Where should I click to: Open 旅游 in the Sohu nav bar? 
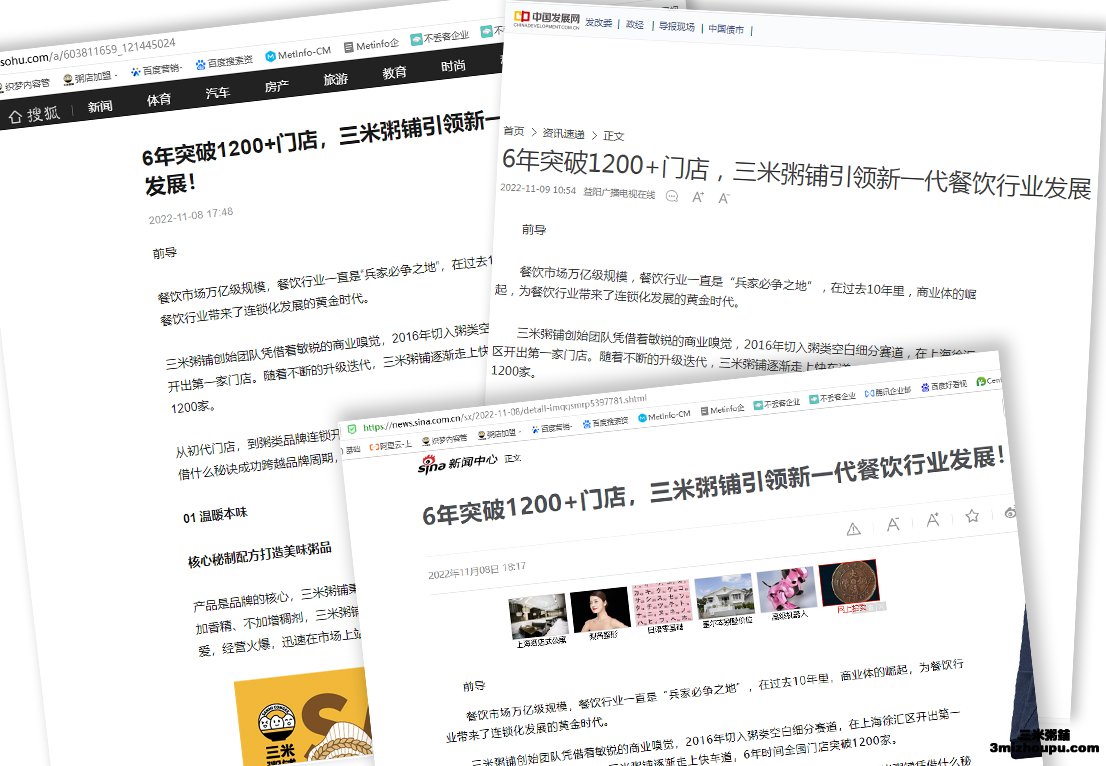click(x=336, y=79)
